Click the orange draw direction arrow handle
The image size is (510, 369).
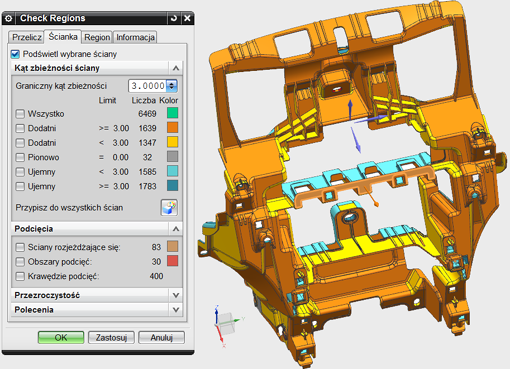[371, 197]
